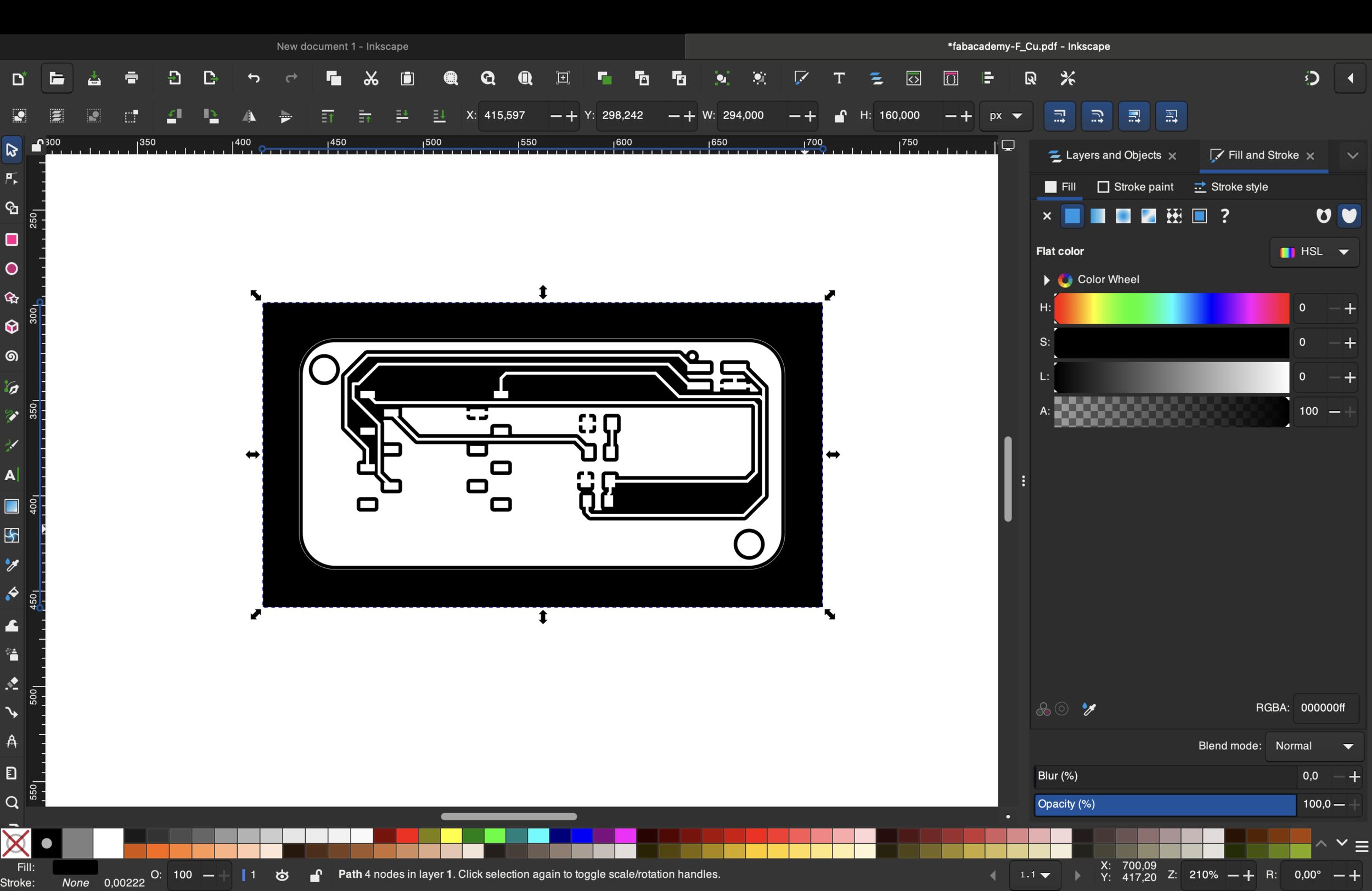This screenshot has width=1372, height=891.
Task: Enable the Linear gradient fill type
Action: (x=1098, y=216)
